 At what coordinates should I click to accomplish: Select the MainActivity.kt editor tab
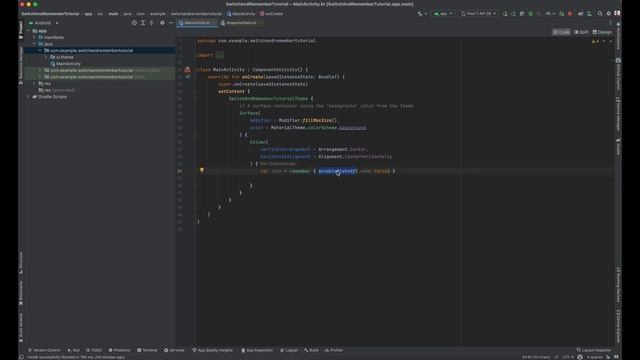tap(197, 23)
